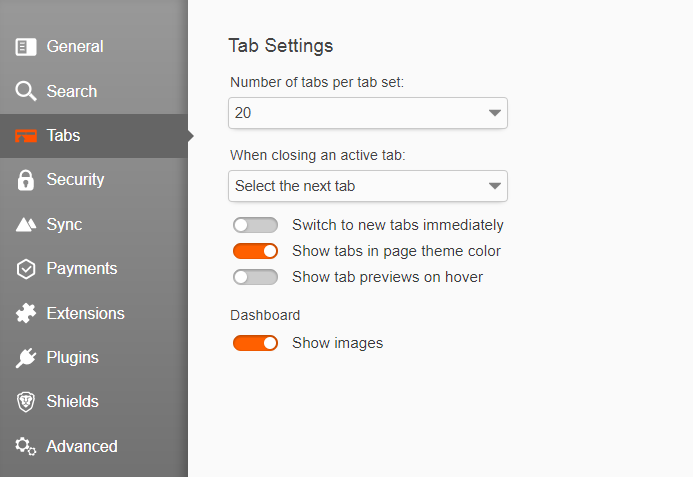Click the Extensions puzzle piece icon
The image size is (693, 477).
[26, 313]
